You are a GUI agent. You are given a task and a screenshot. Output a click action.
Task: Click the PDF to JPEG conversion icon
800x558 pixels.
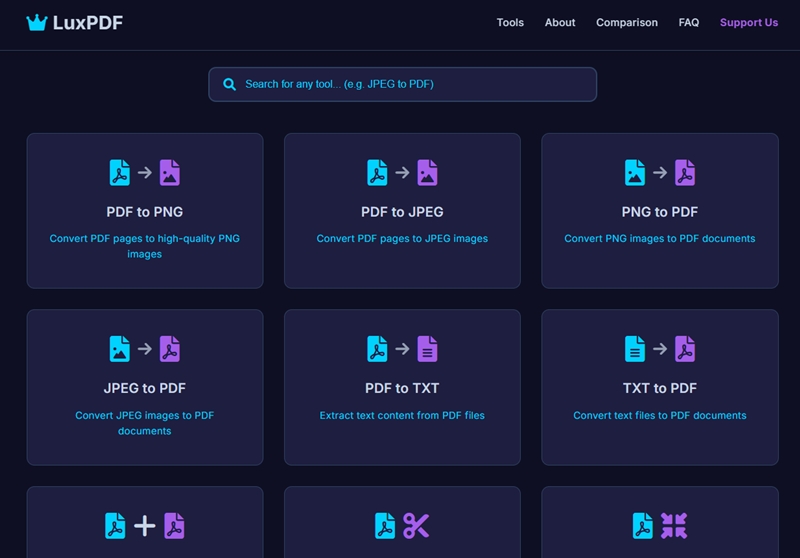point(402,172)
